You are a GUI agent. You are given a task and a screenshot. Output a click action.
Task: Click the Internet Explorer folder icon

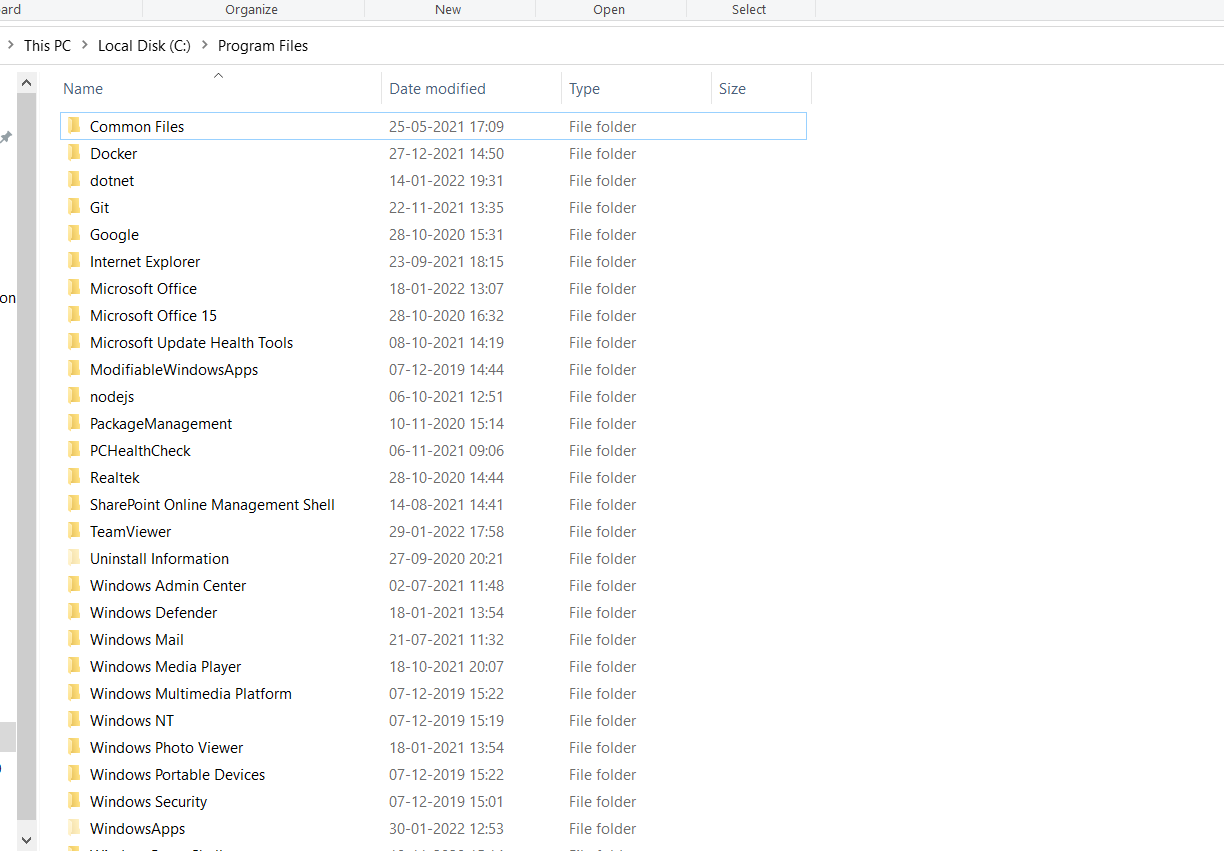74,261
